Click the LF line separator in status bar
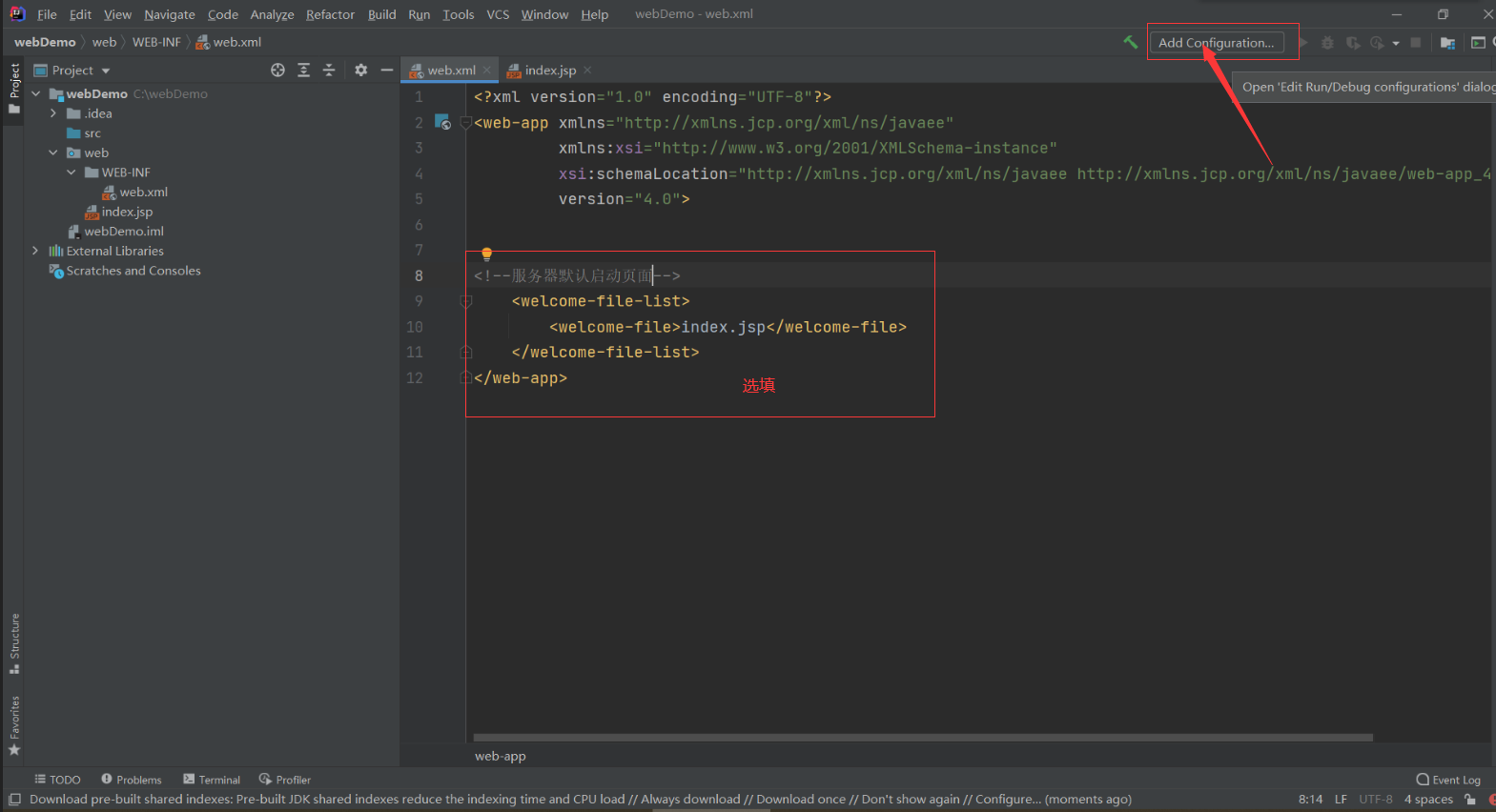 pos(1341,799)
